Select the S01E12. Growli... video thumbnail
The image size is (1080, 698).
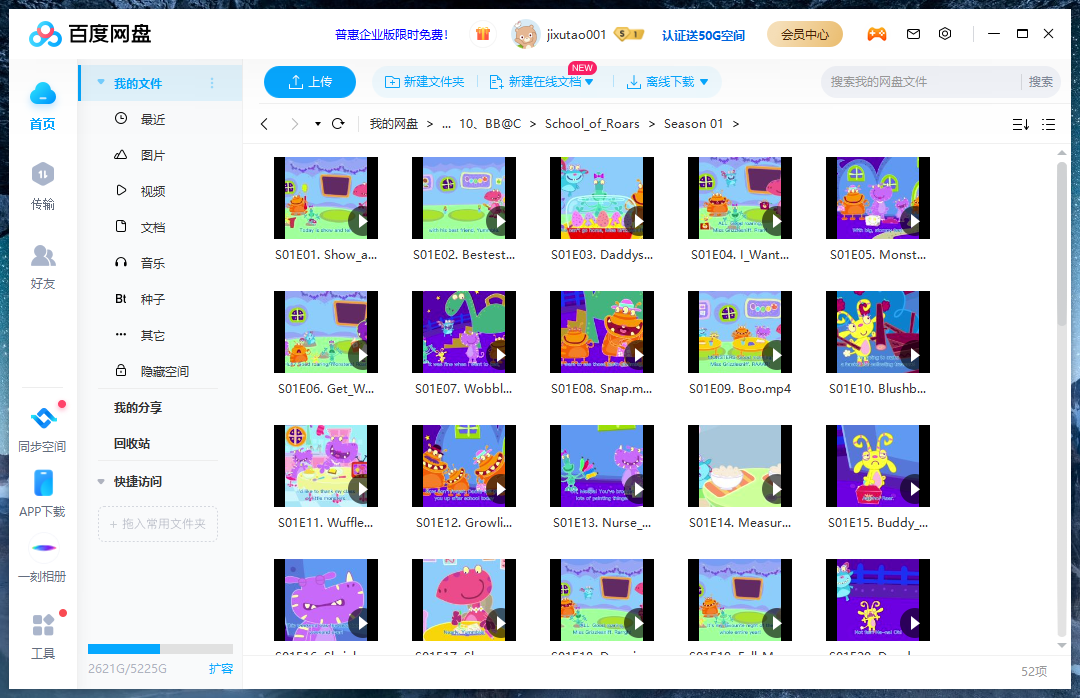point(464,466)
